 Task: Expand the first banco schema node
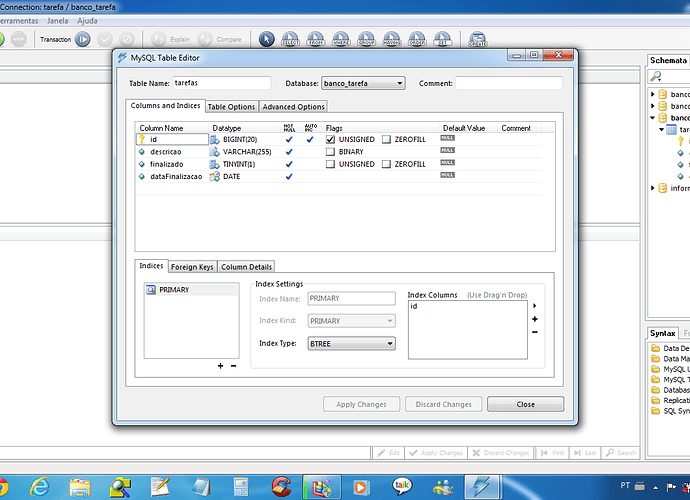(x=653, y=94)
